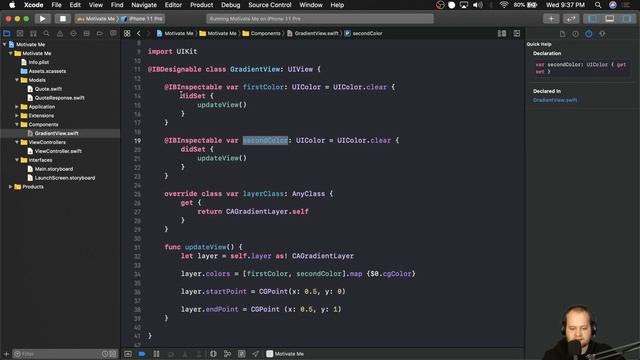Expand the Extensions folder
This screenshot has width=640, height=360.
17,116
